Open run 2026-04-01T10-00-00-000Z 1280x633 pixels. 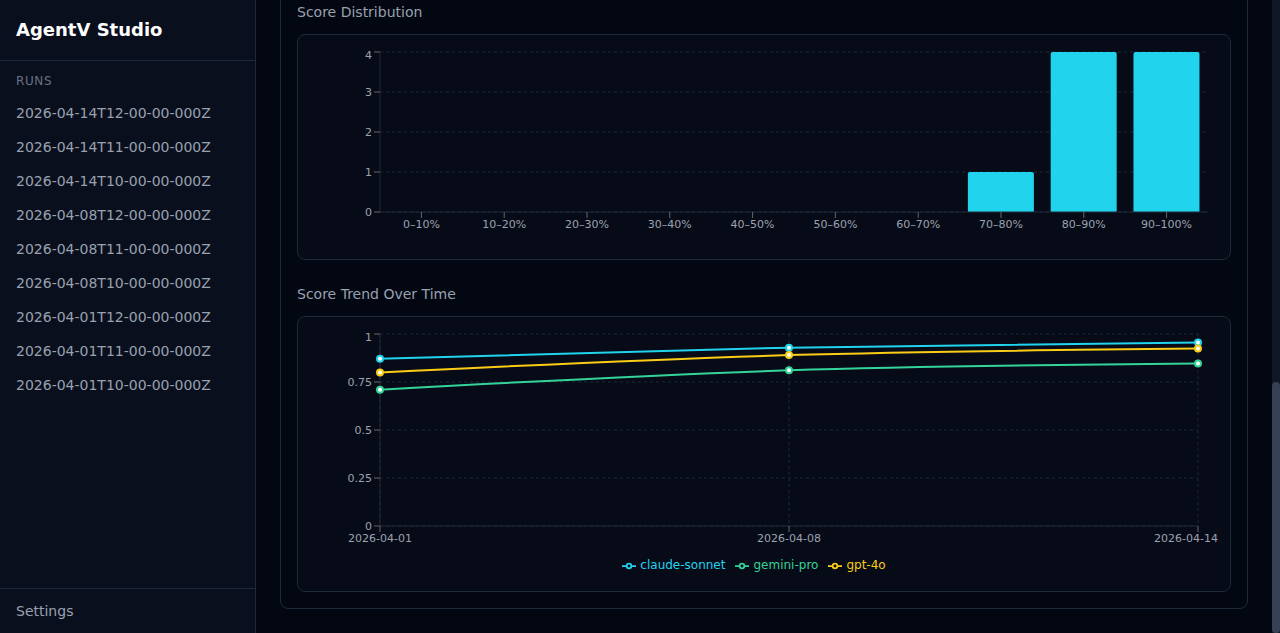[113, 384]
